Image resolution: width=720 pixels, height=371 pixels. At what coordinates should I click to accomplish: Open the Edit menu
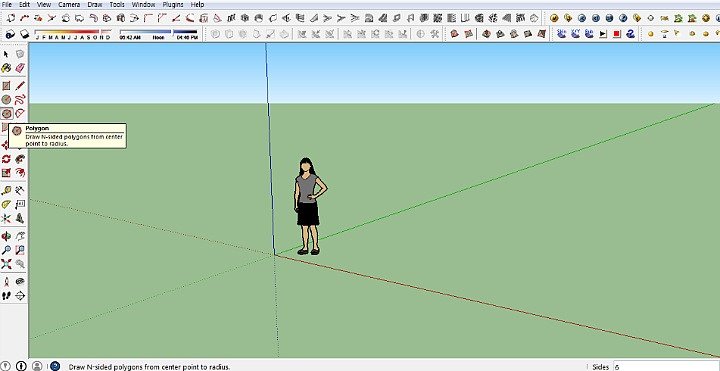(24, 5)
